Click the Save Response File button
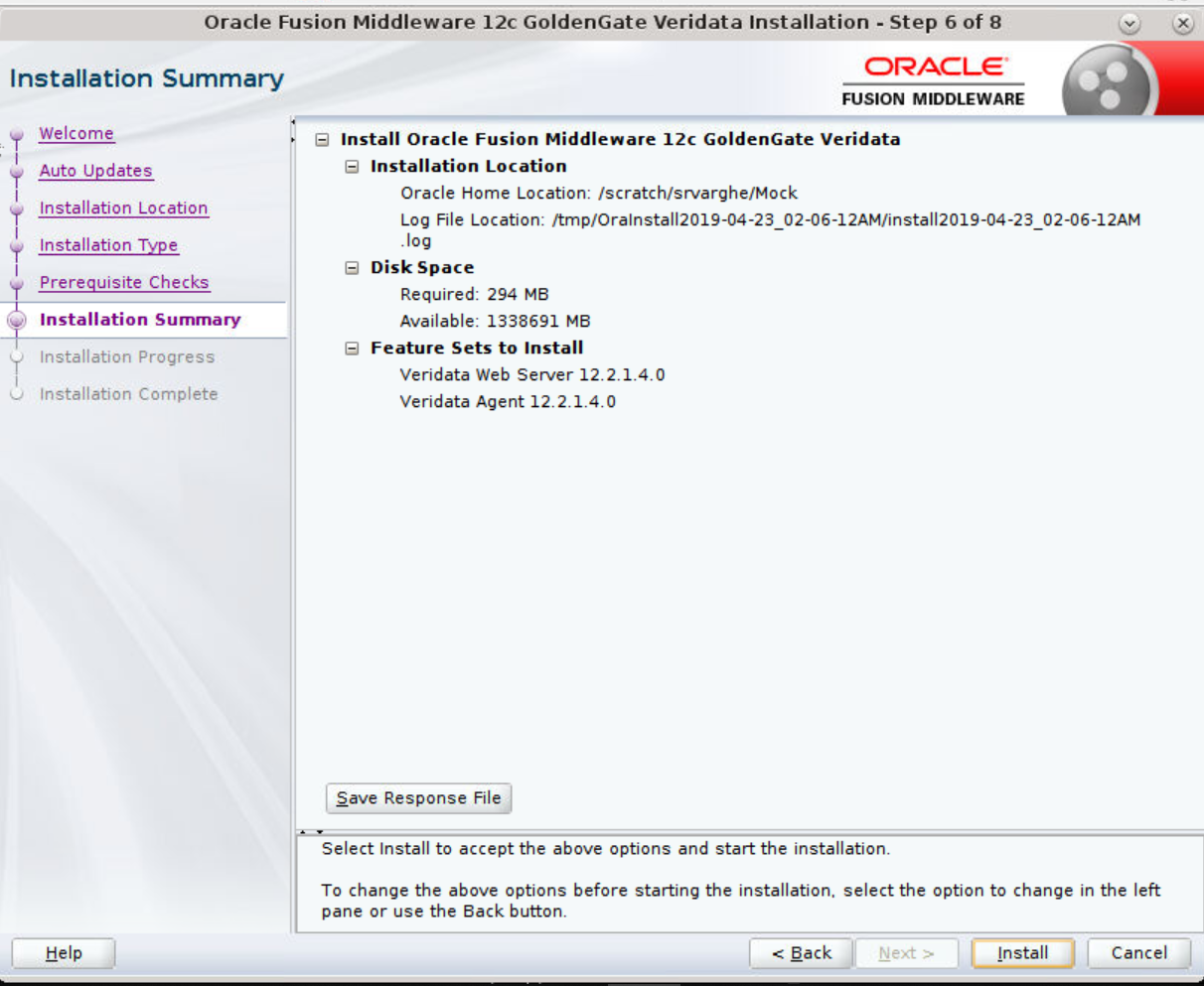 tap(418, 798)
